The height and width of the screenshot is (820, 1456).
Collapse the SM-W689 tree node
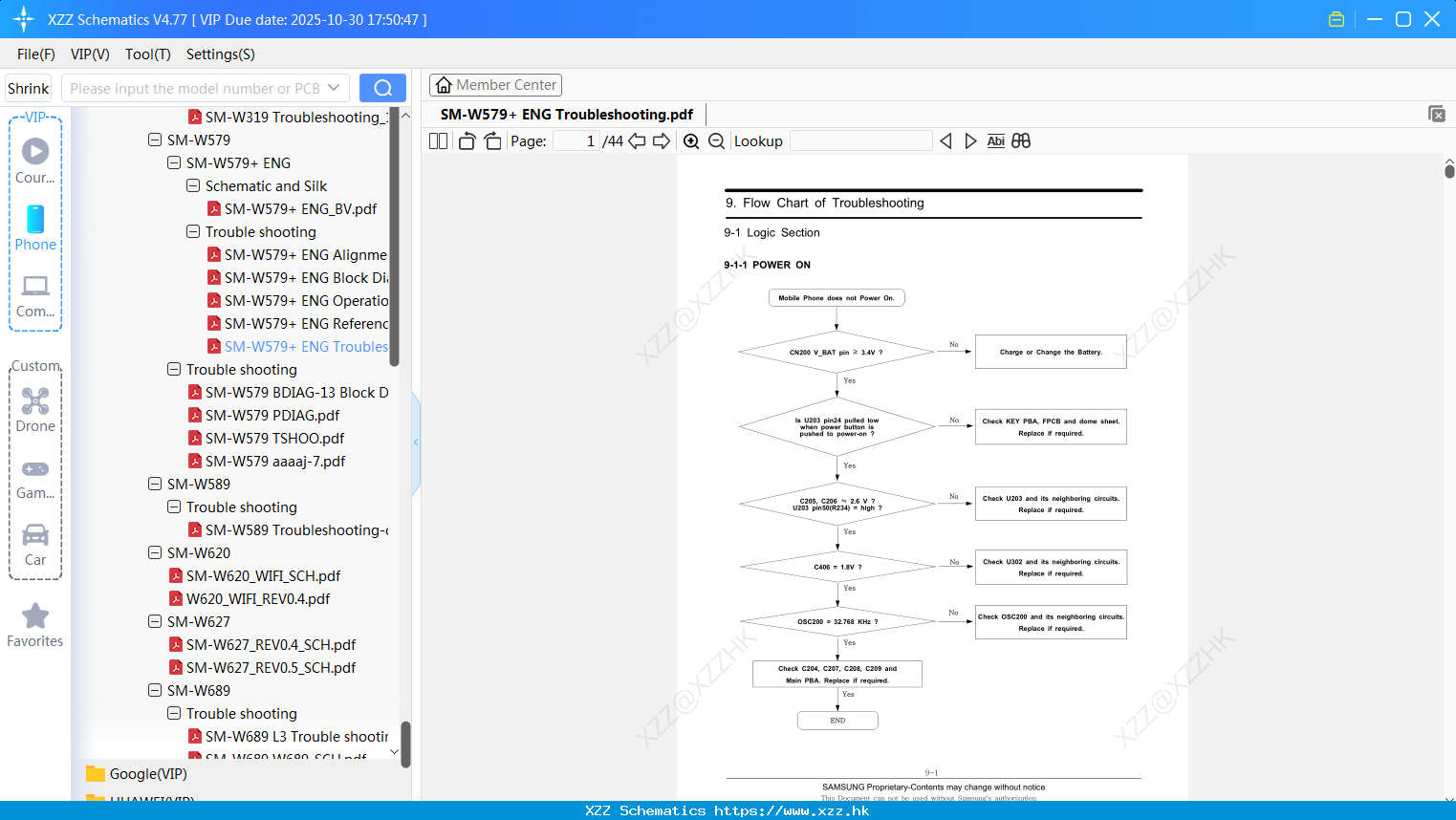pyautogui.click(x=155, y=690)
